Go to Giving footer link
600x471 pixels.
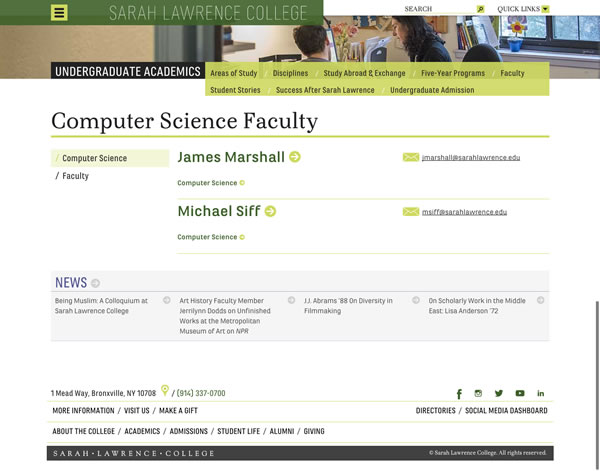314,431
